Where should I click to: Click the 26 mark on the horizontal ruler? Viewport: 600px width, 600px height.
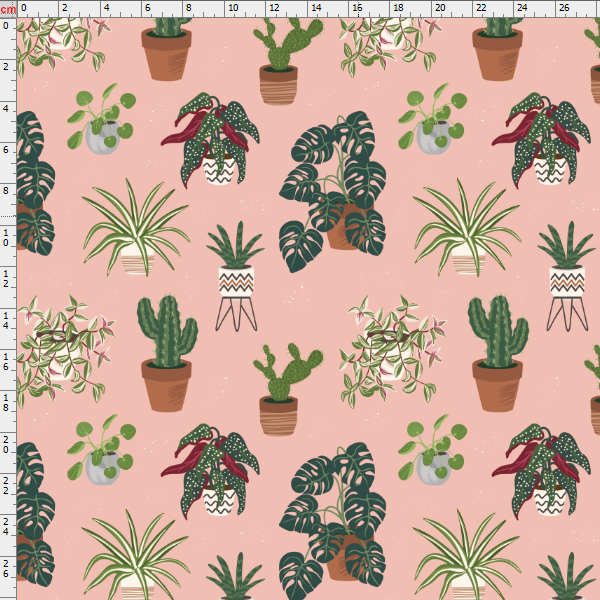[564, 8]
